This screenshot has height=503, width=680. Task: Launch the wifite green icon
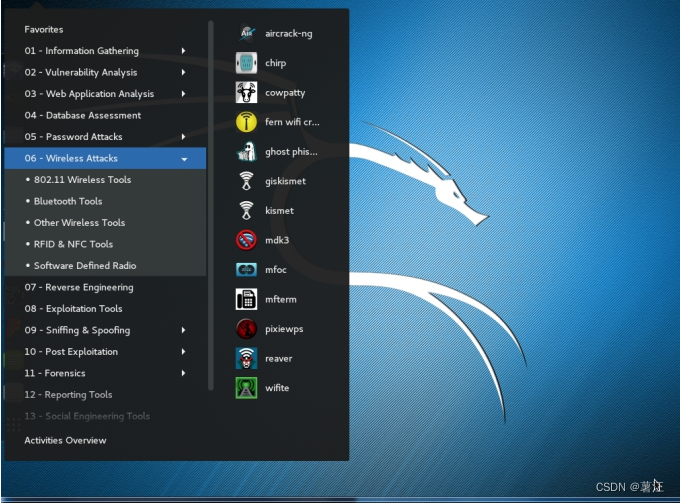coord(246,388)
